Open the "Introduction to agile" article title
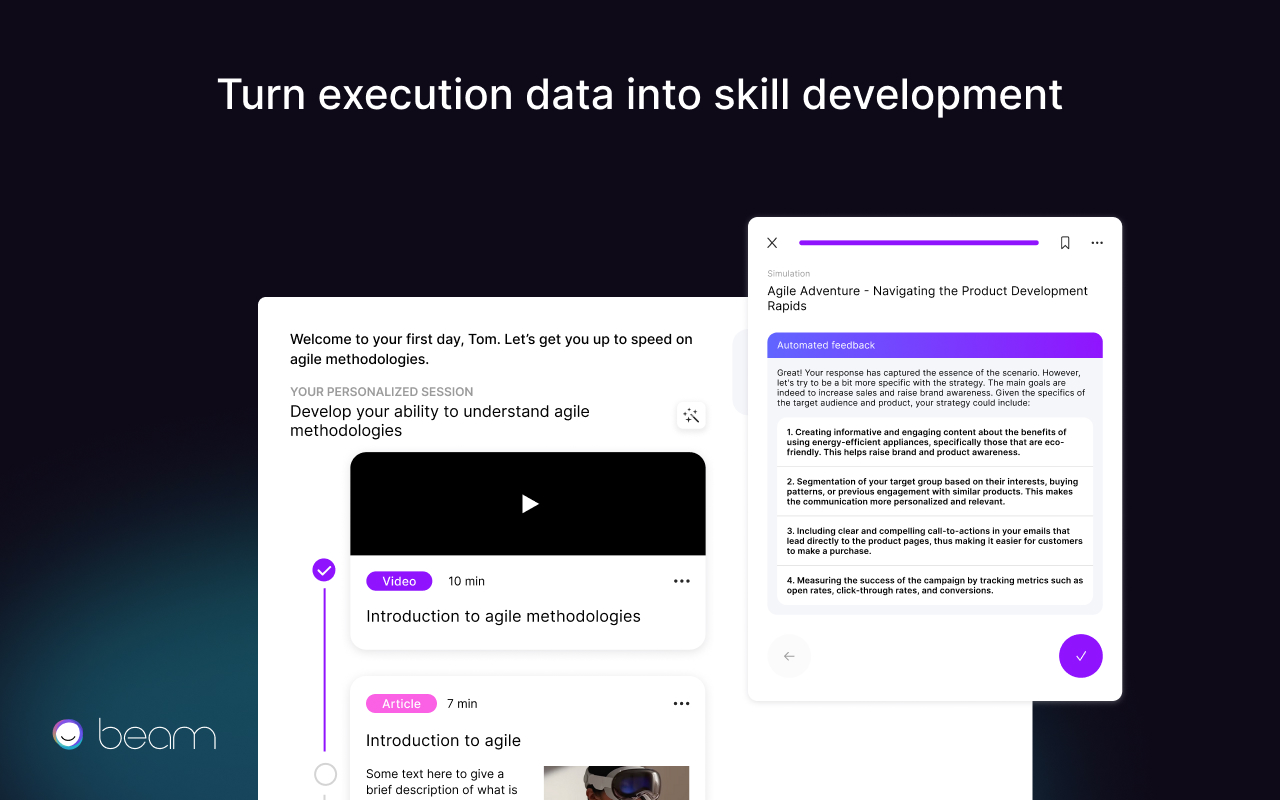The width and height of the screenshot is (1280, 800). [x=443, y=741]
